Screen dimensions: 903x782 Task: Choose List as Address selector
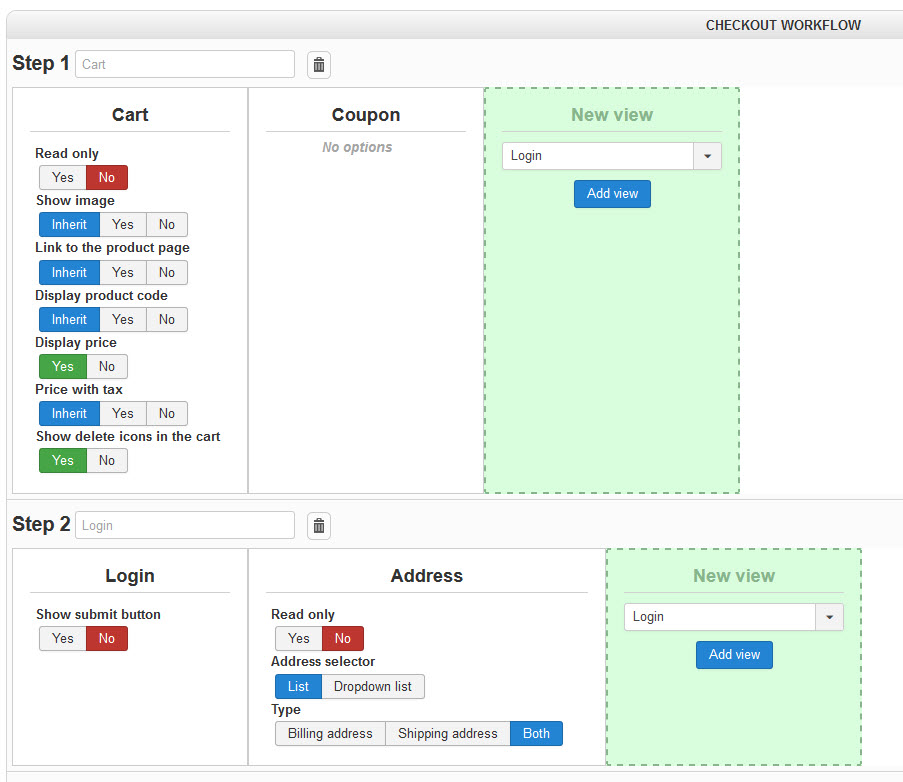pos(298,687)
